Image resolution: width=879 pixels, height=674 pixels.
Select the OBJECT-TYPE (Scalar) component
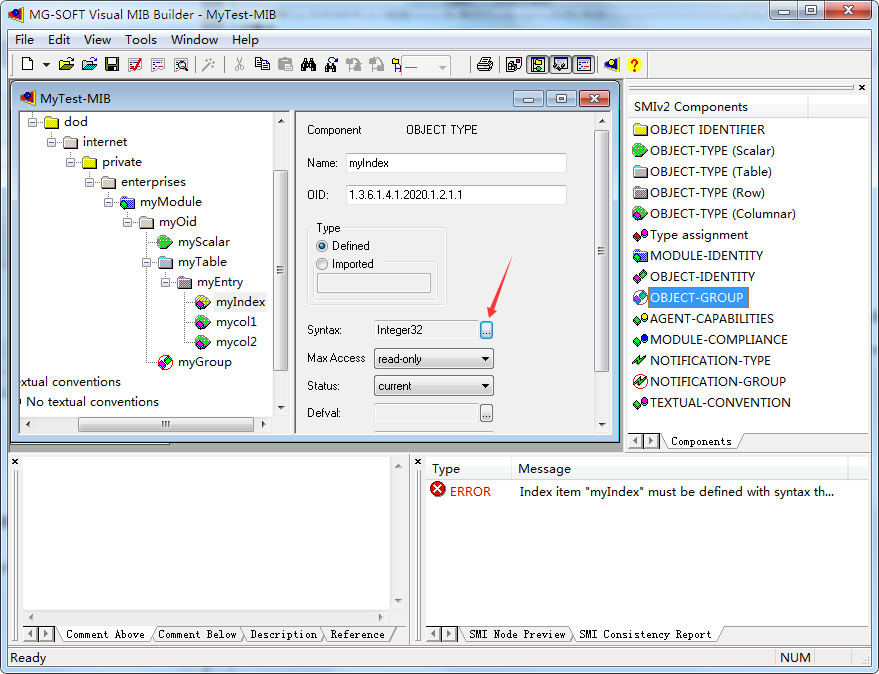(711, 151)
